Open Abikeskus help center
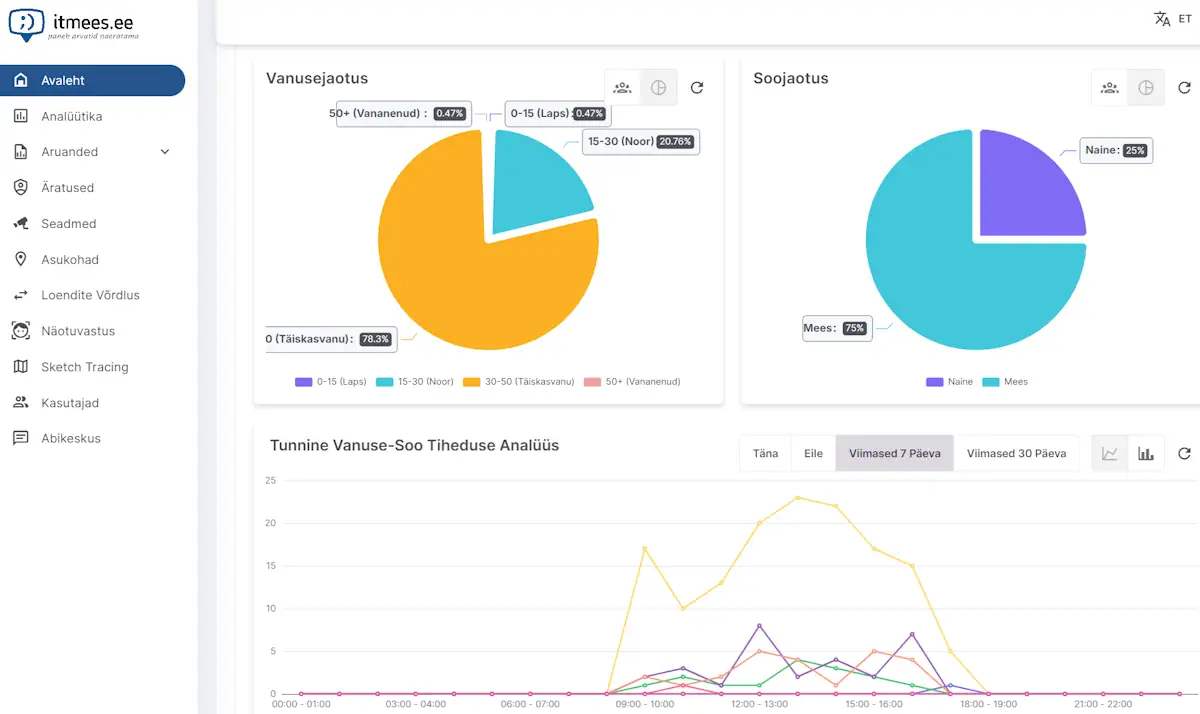This screenshot has height=714, width=1200. point(70,438)
